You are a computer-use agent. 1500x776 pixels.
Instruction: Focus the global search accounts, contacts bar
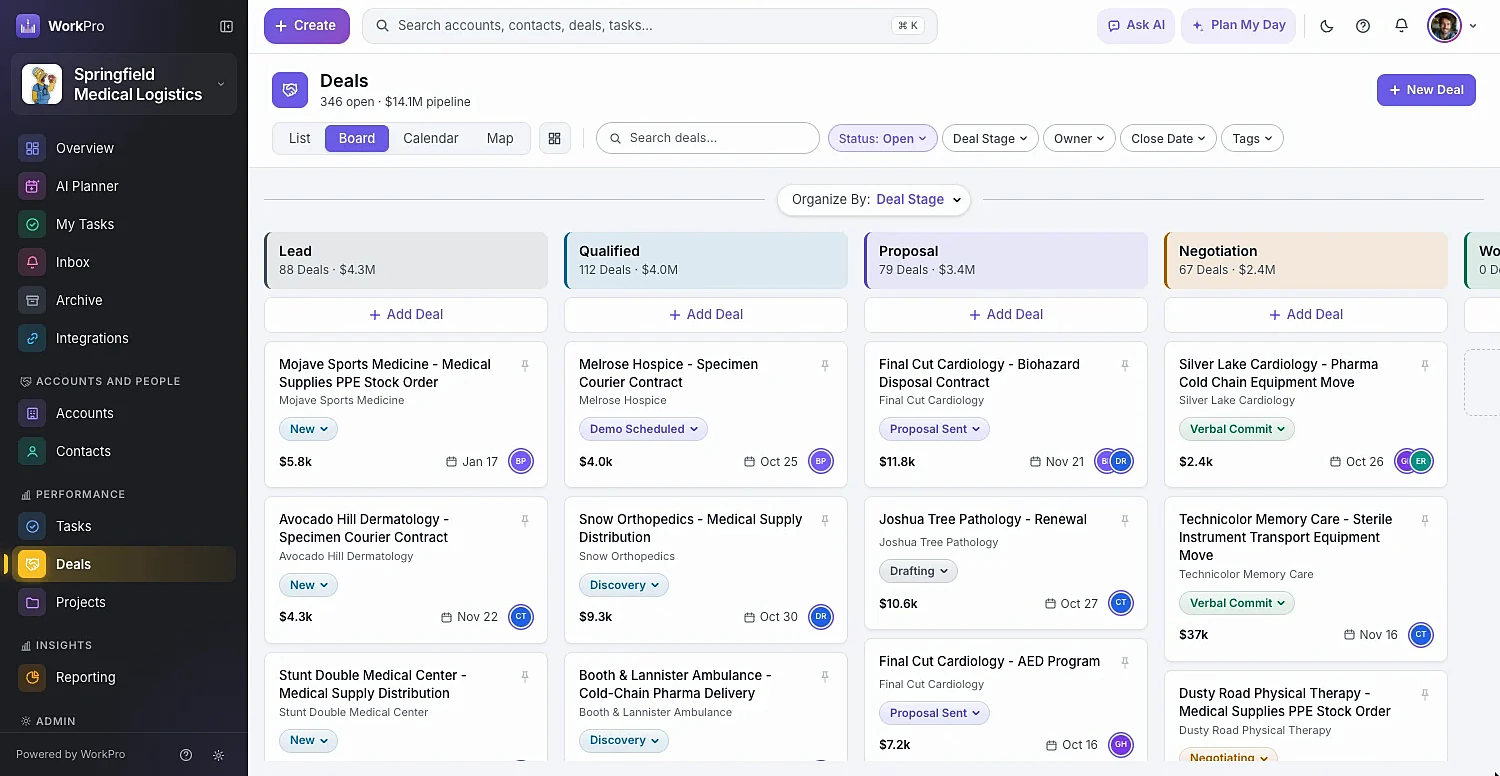click(650, 26)
